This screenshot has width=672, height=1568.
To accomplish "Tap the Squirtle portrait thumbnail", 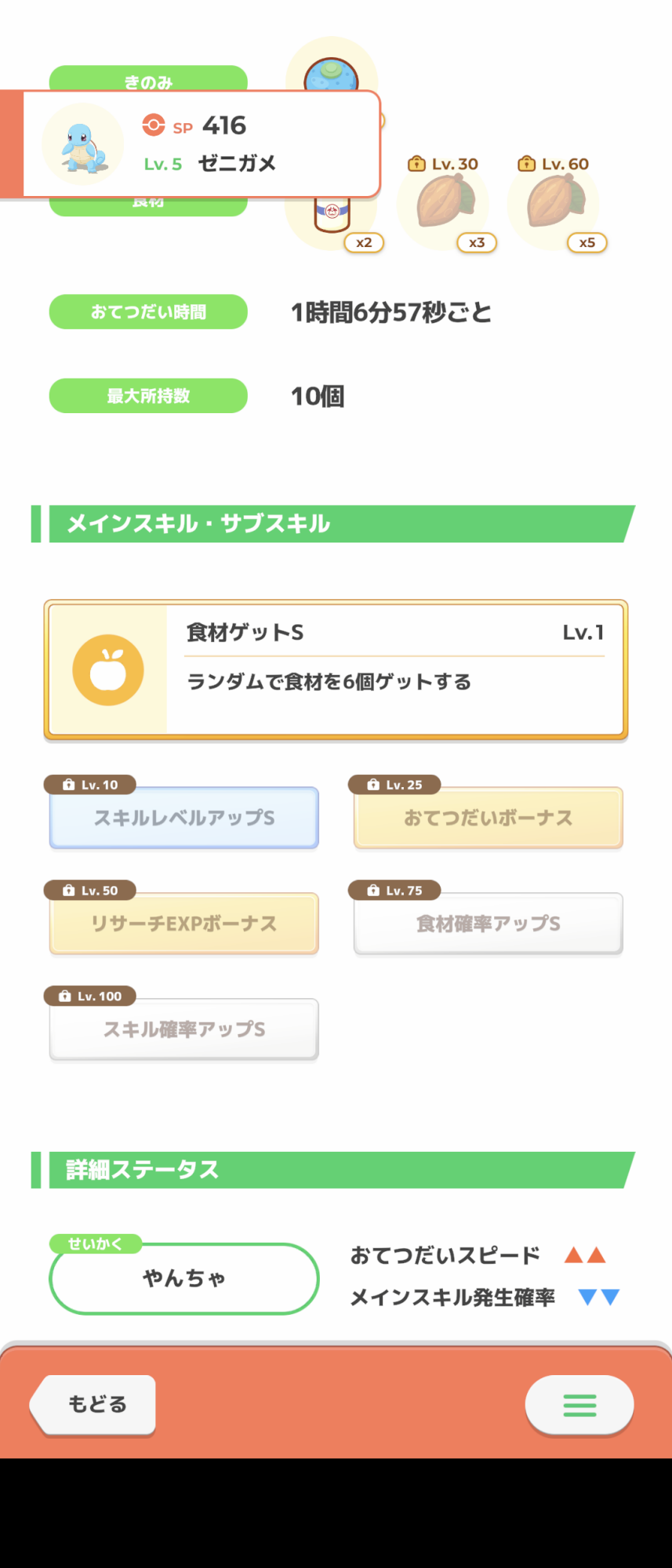I will click(82, 144).
